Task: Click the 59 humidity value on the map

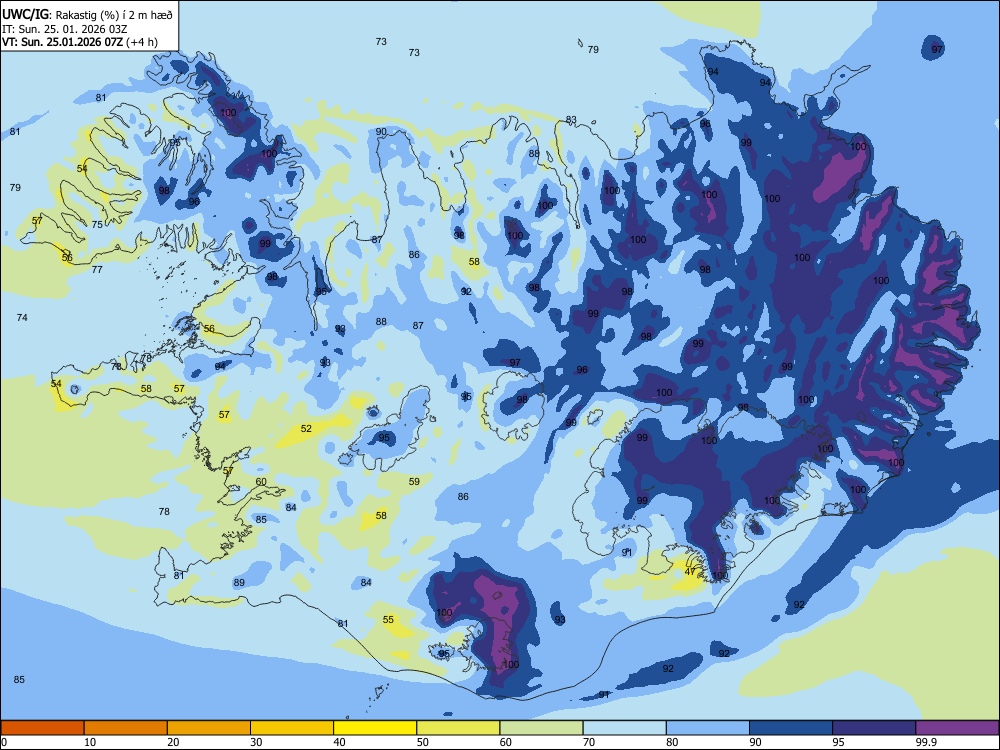Action: click(x=415, y=482)
